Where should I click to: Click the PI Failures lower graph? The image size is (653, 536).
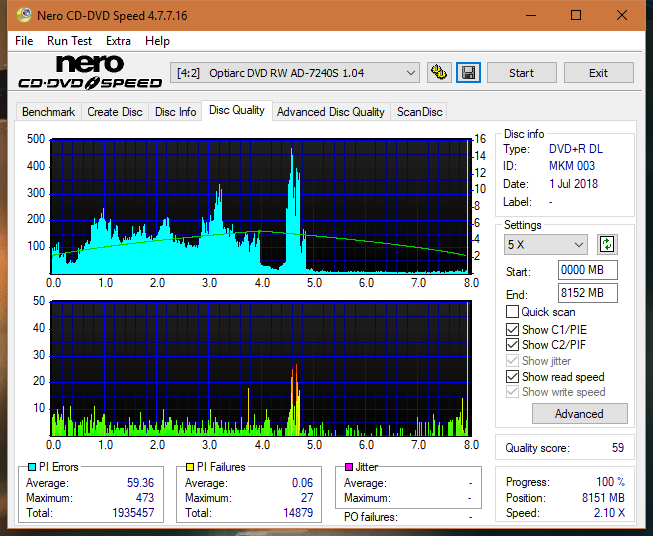[x=261, y=368]
